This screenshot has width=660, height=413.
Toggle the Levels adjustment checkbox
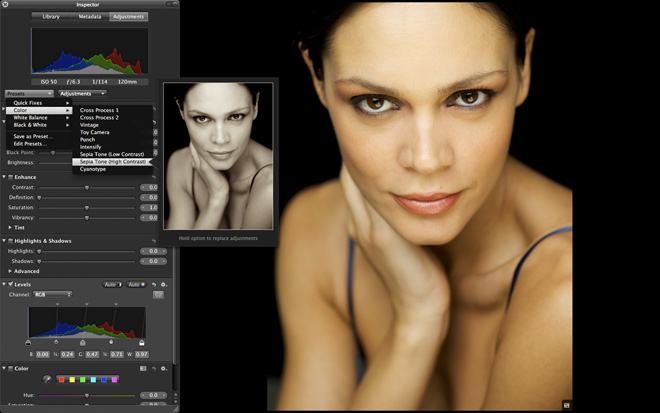tap(11, 284)
